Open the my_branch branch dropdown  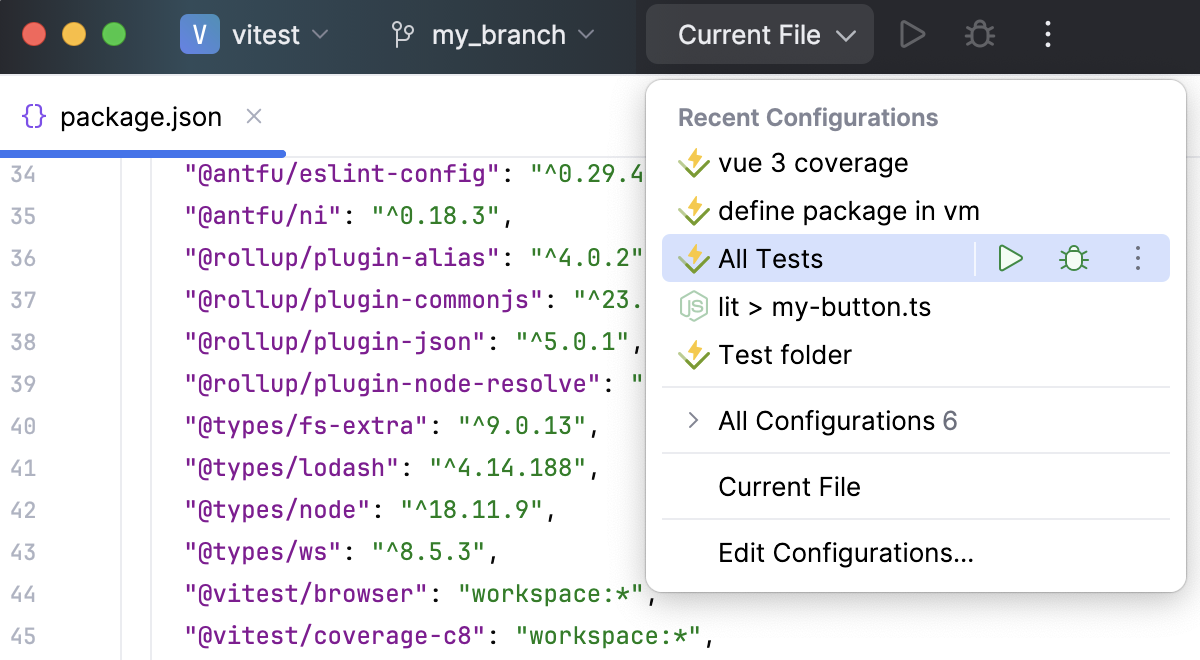[x=496, y=33]
